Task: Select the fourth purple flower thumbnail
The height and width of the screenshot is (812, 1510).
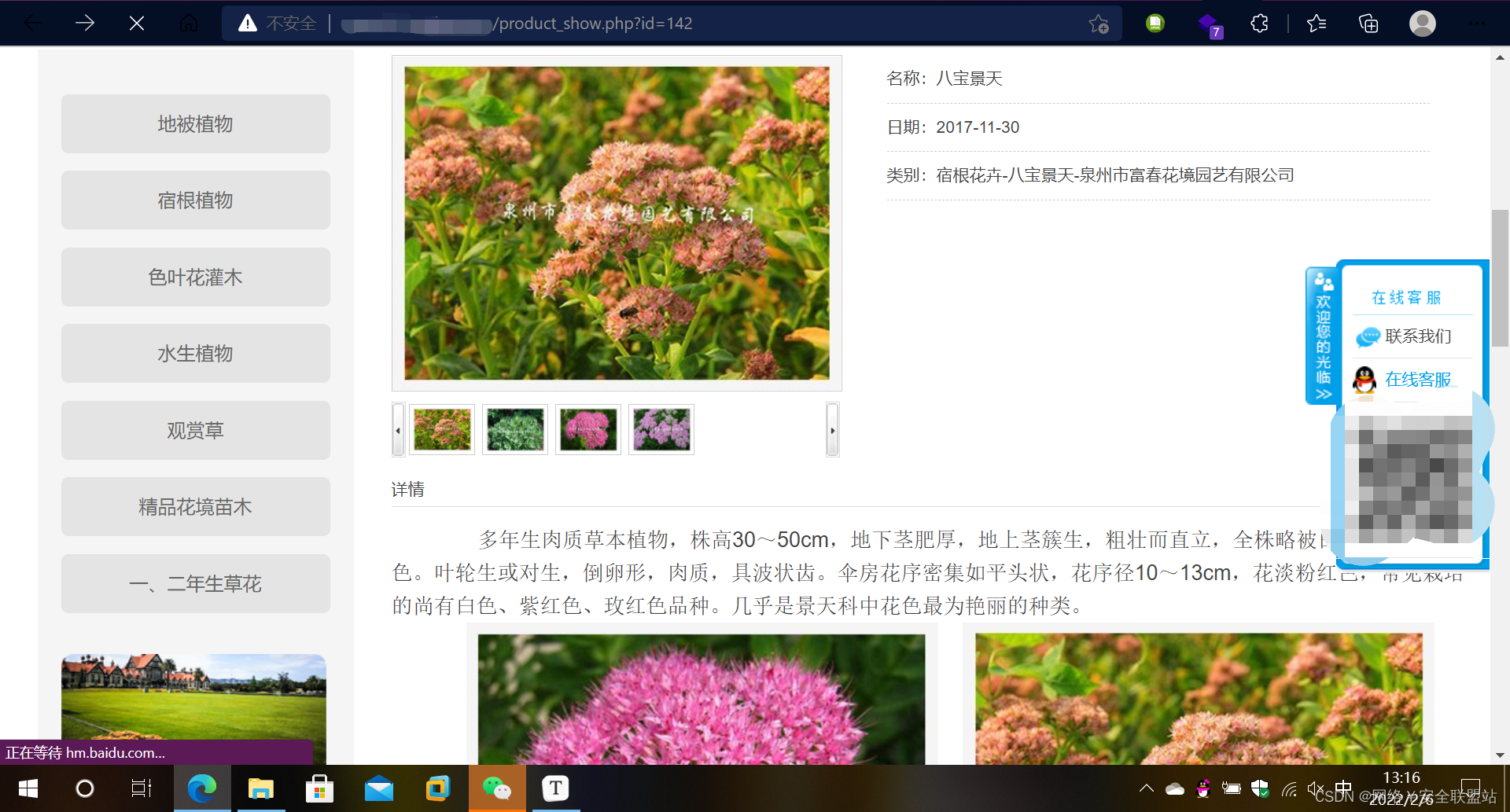Action: point(661,429)
